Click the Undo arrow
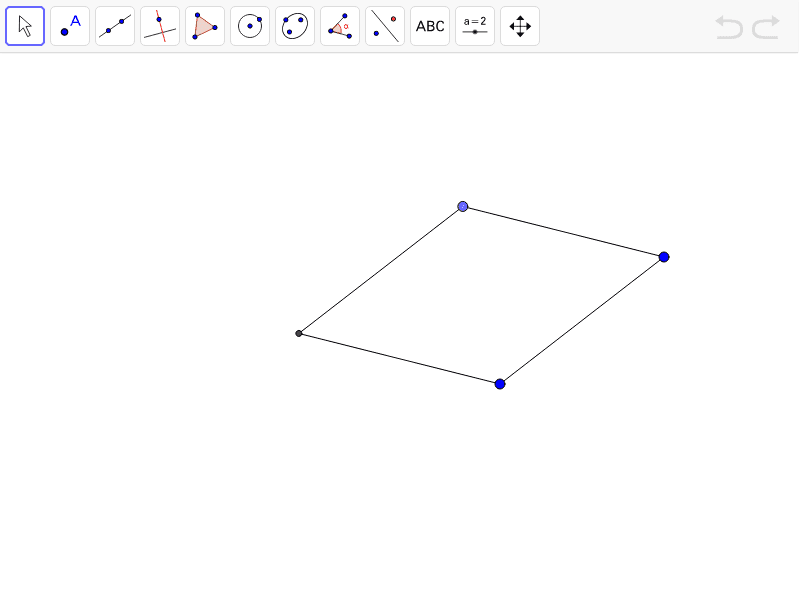Viewport: 800px width, 600px height. (729, 27)
